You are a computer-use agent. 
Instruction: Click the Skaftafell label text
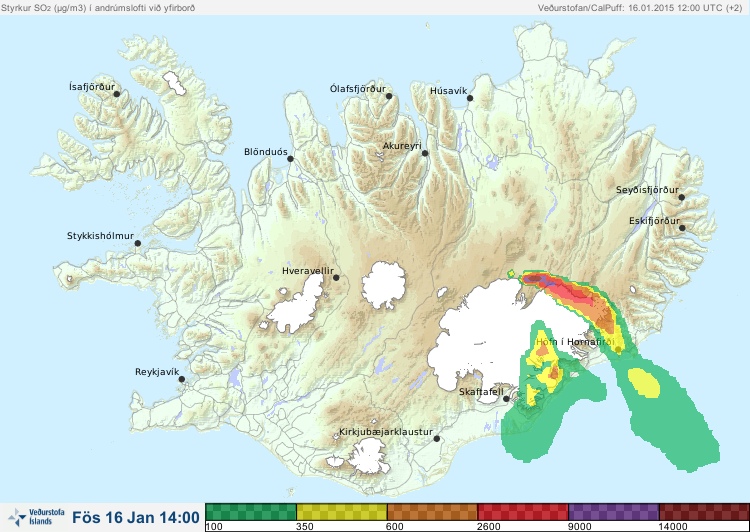tap(481, 392)
